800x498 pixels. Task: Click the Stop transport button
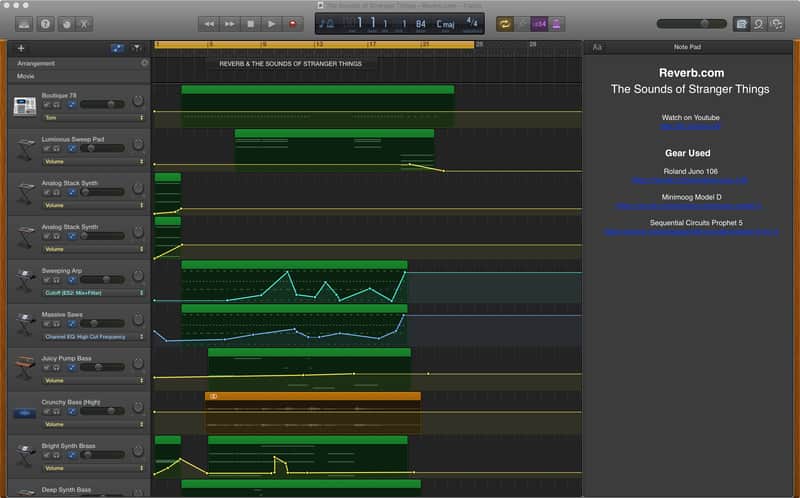click(251, 24)
